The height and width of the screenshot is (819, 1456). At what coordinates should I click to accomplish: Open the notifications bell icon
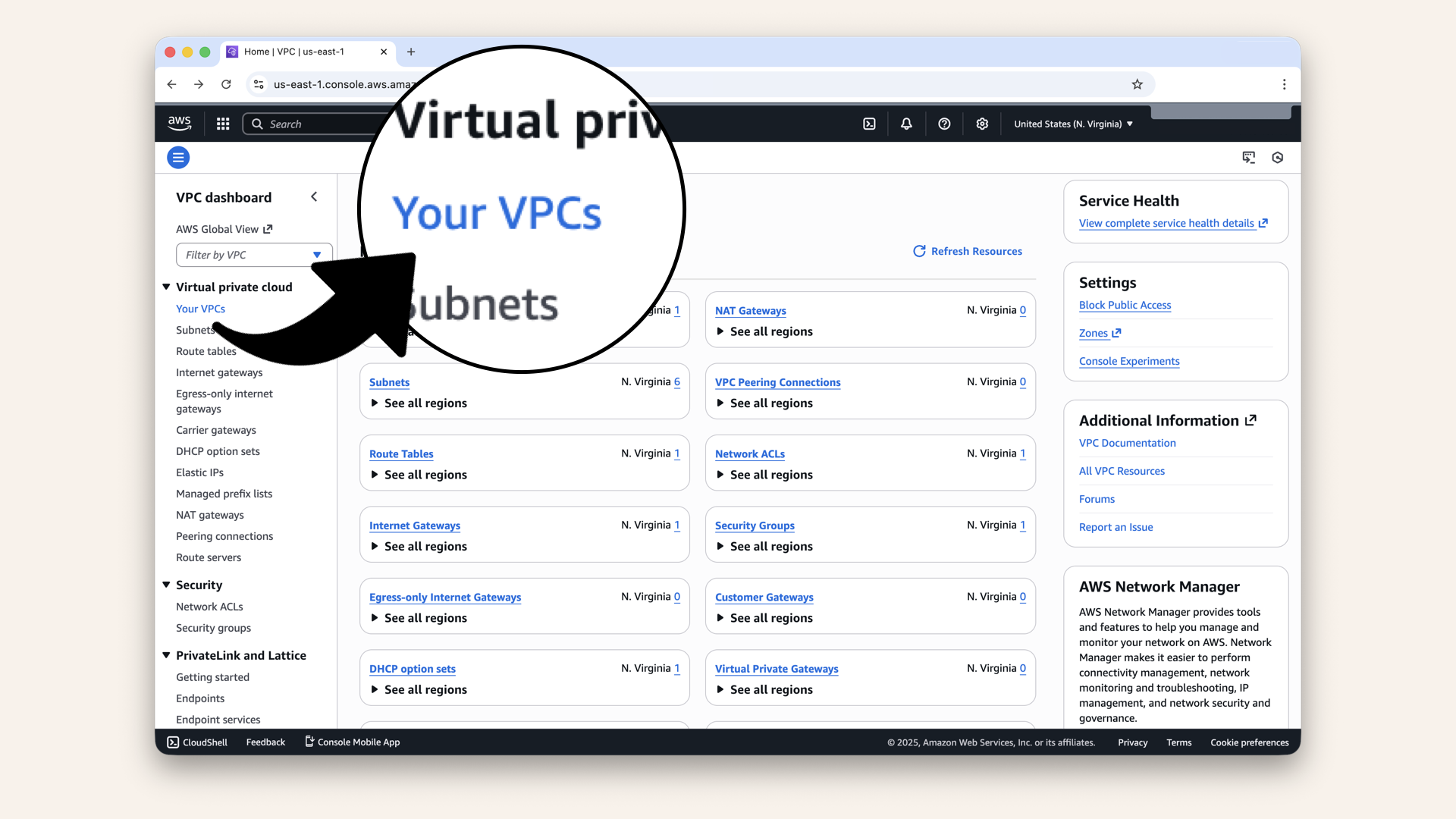pos(906,123)
